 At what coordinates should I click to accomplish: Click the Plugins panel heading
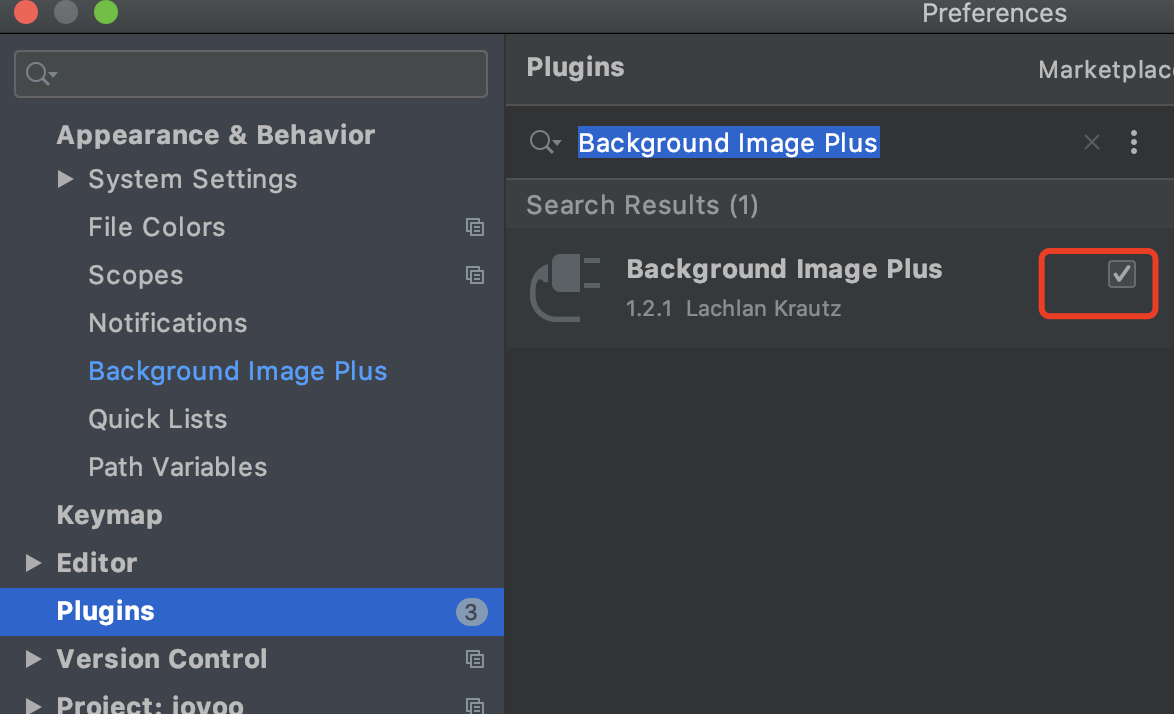pyautogui.click(x=575, y=67)
